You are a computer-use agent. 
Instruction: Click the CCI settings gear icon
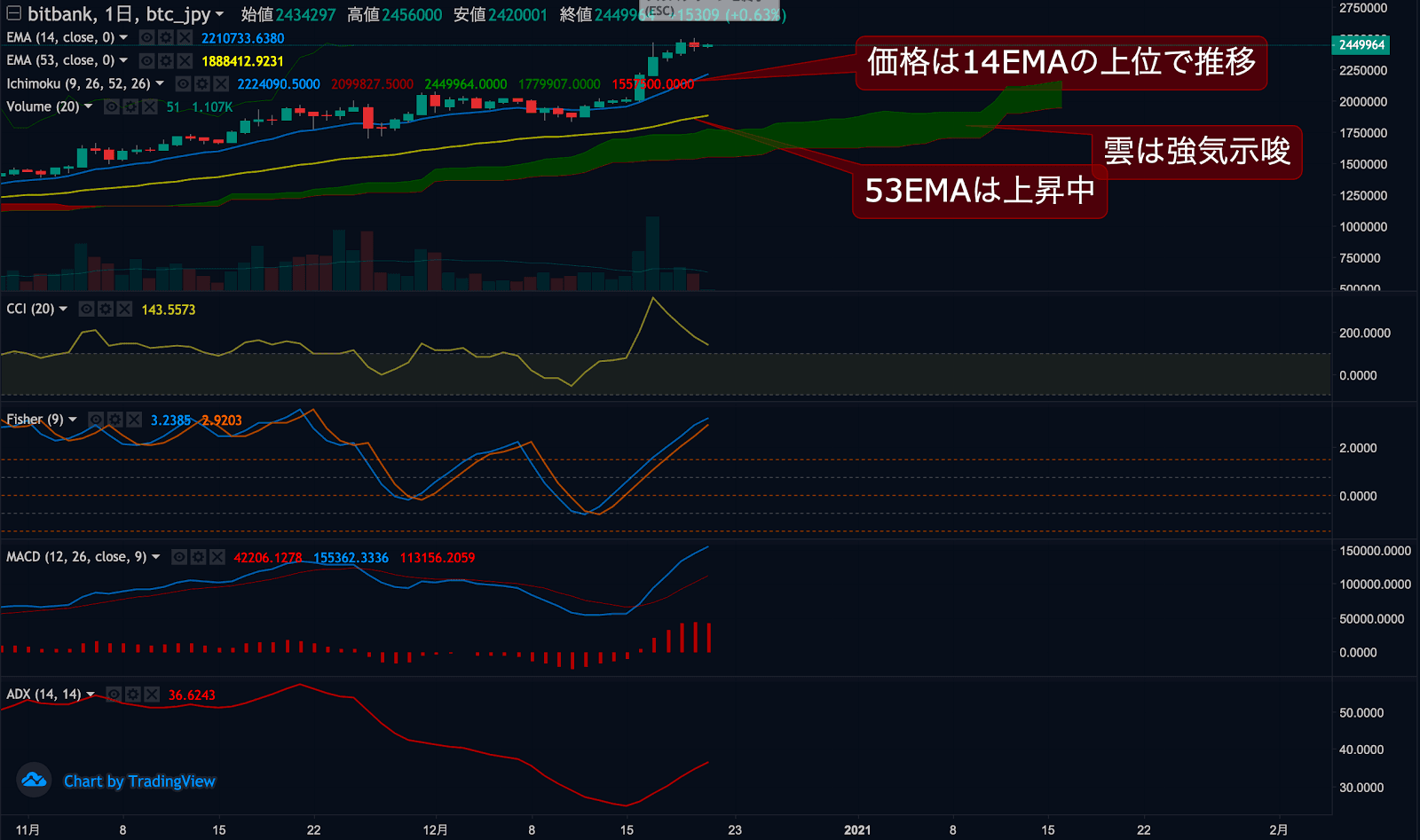point(106,309)
